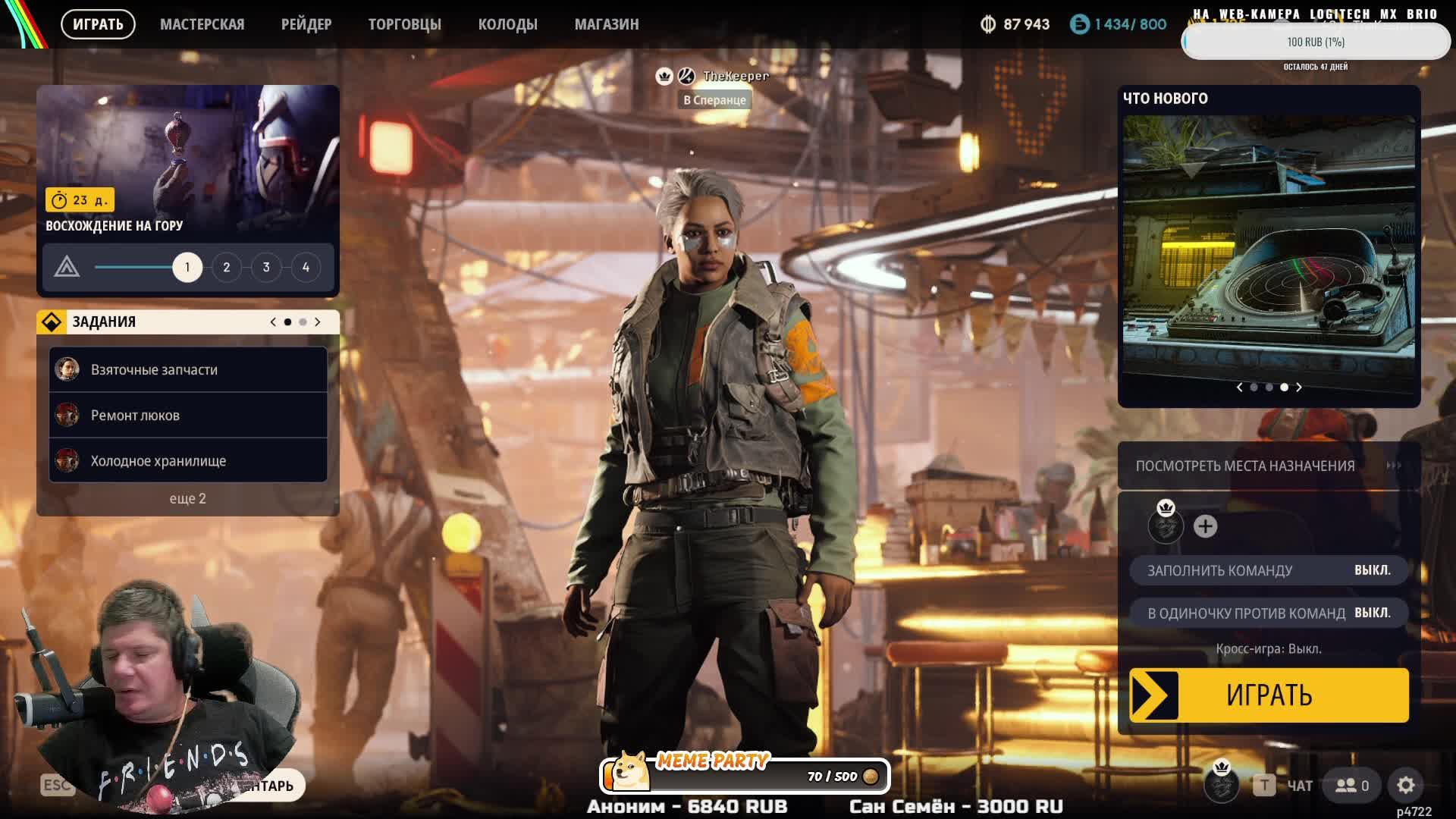Viewport: 1456px width, 819px height.
Task: Toggle ЗАПОЛНИТЬ КОМАНДУ setting
Action: coord(1269,570)
